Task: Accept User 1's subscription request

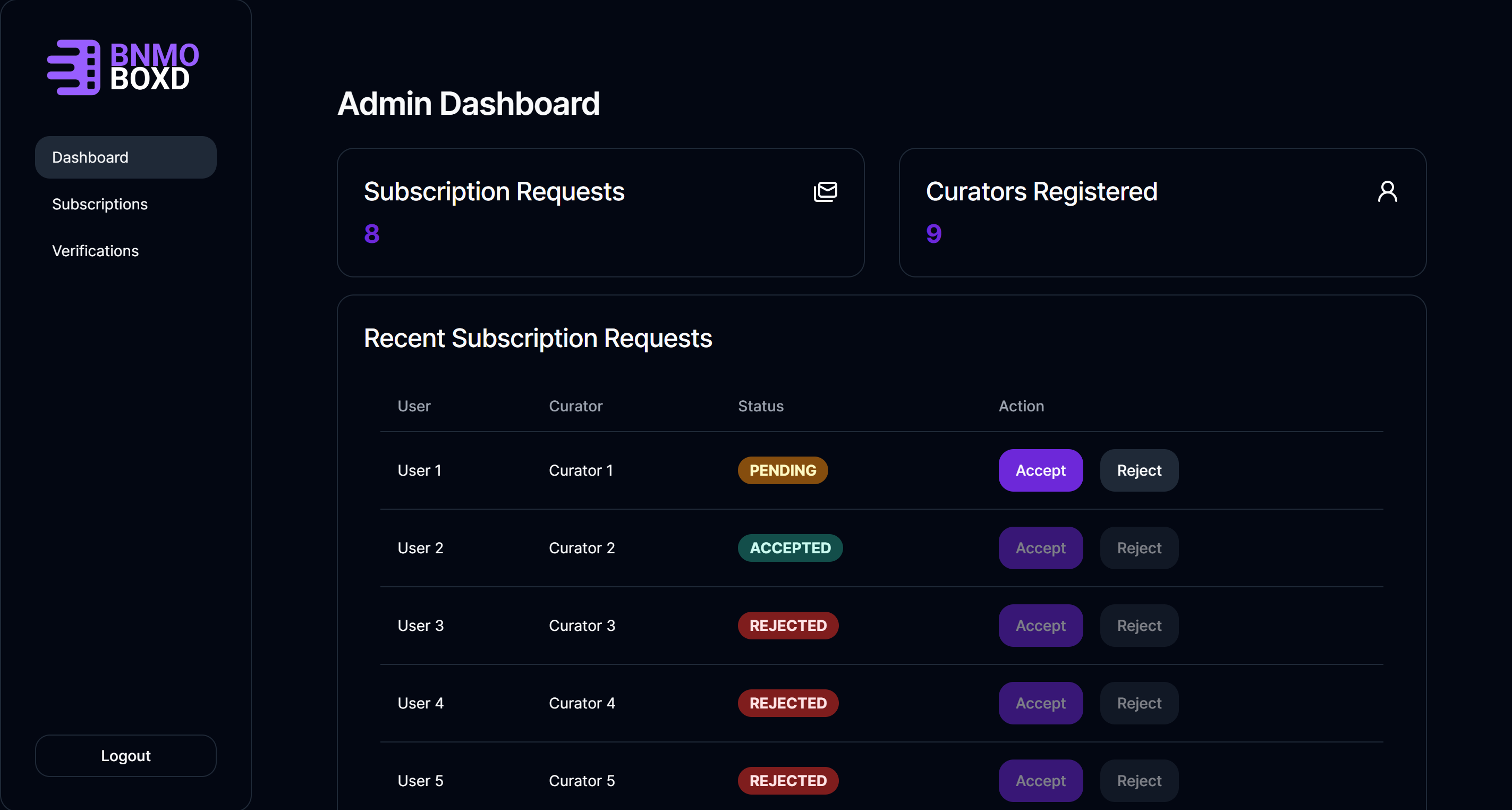Action: (1040, 470)
